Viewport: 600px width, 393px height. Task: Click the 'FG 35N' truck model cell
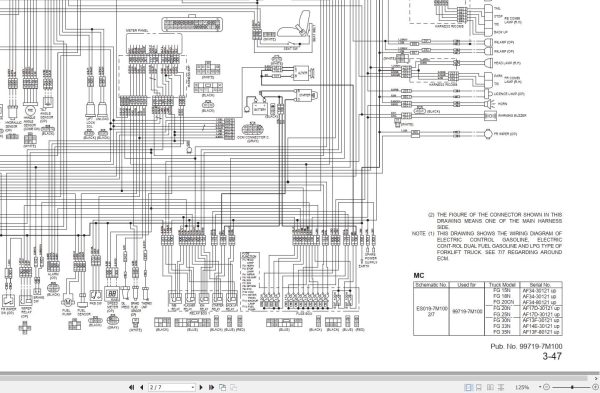(502, 332)
